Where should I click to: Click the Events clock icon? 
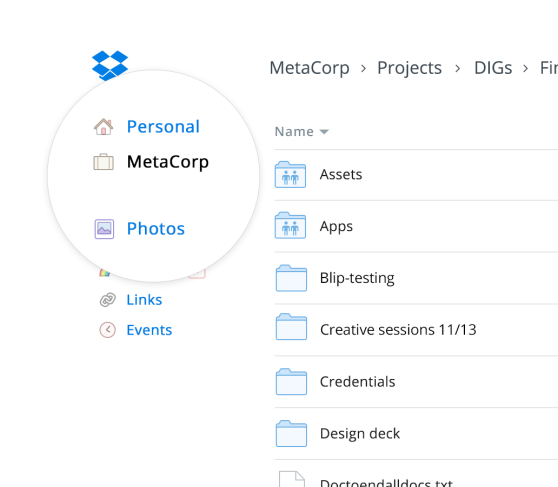tap(107, 330)
